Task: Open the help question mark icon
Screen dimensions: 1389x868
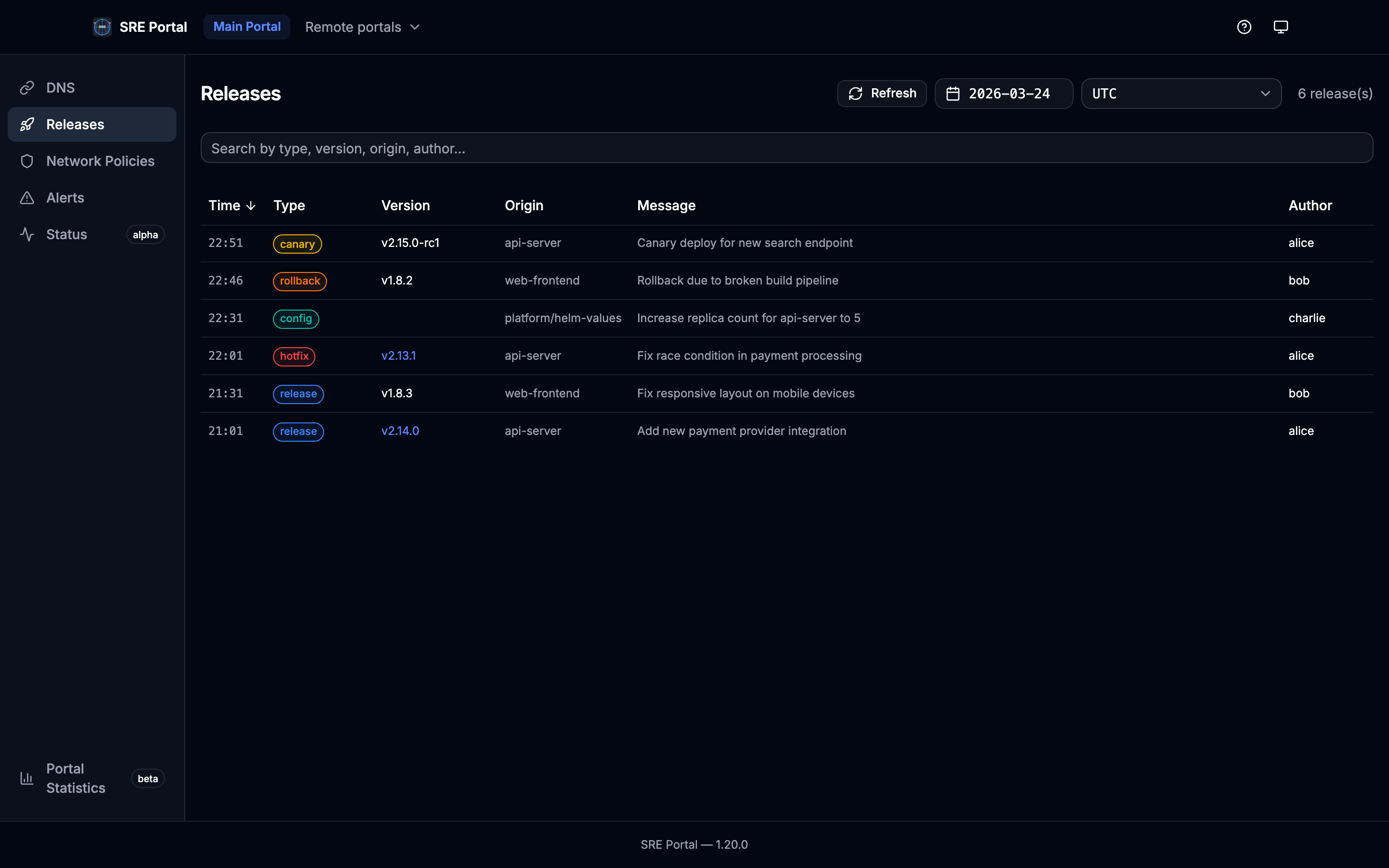Action: pos(1244,27)
